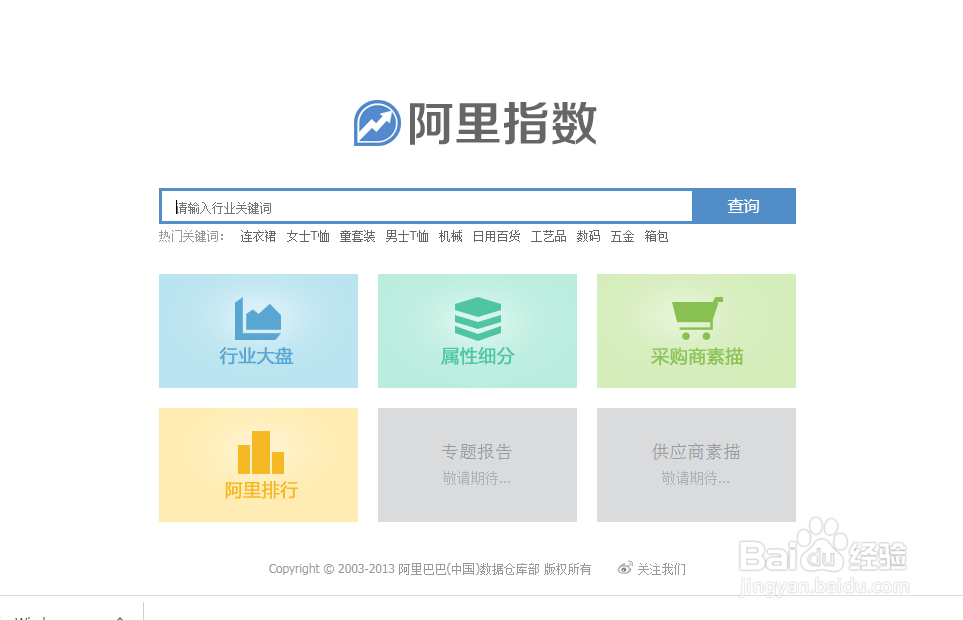Select the 女士T恤 keyword link
The height and width of the screenshot is (620, 963).
307,236
